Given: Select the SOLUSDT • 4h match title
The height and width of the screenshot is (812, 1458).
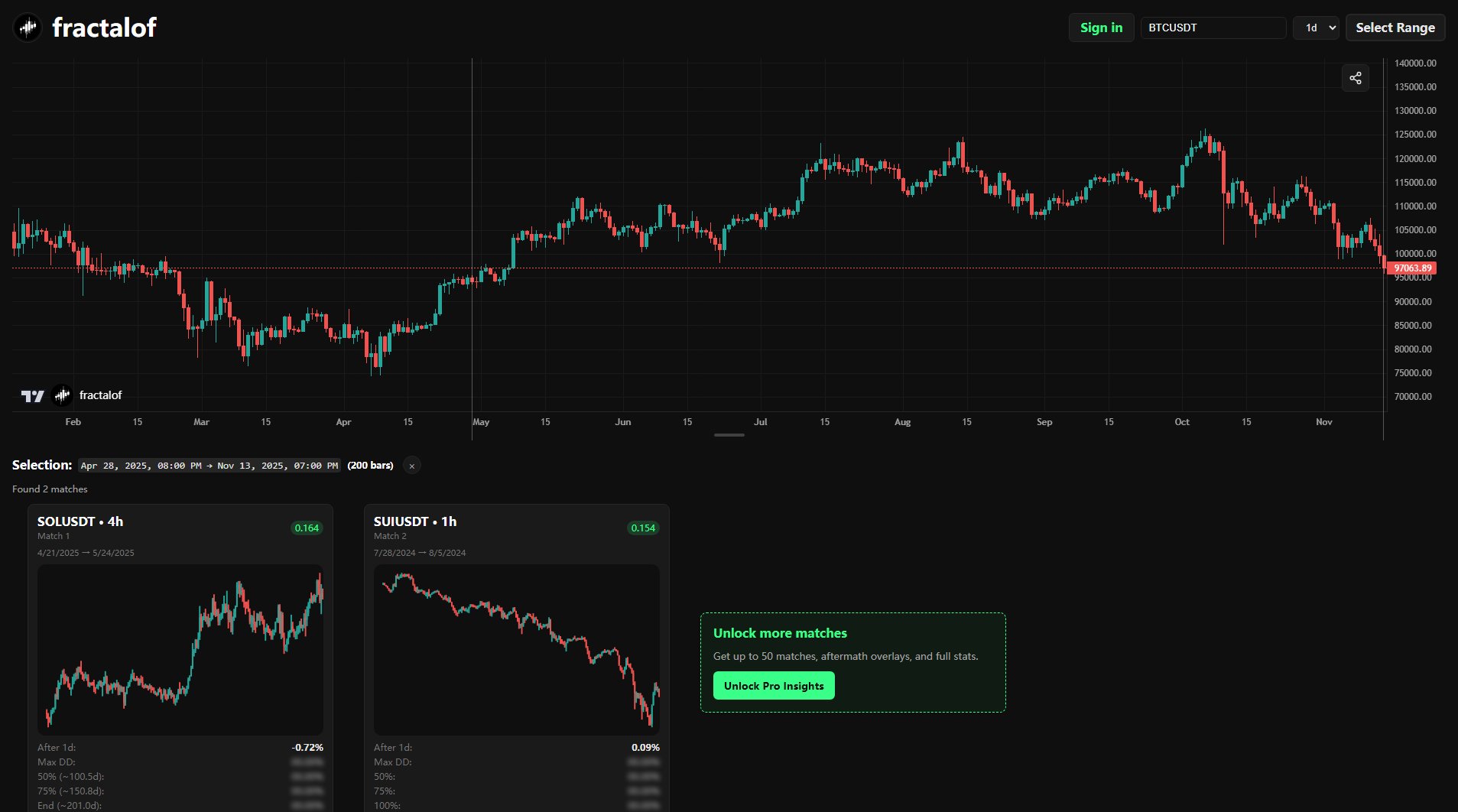Looking at the screenshot, I should [x=81, y=521].
